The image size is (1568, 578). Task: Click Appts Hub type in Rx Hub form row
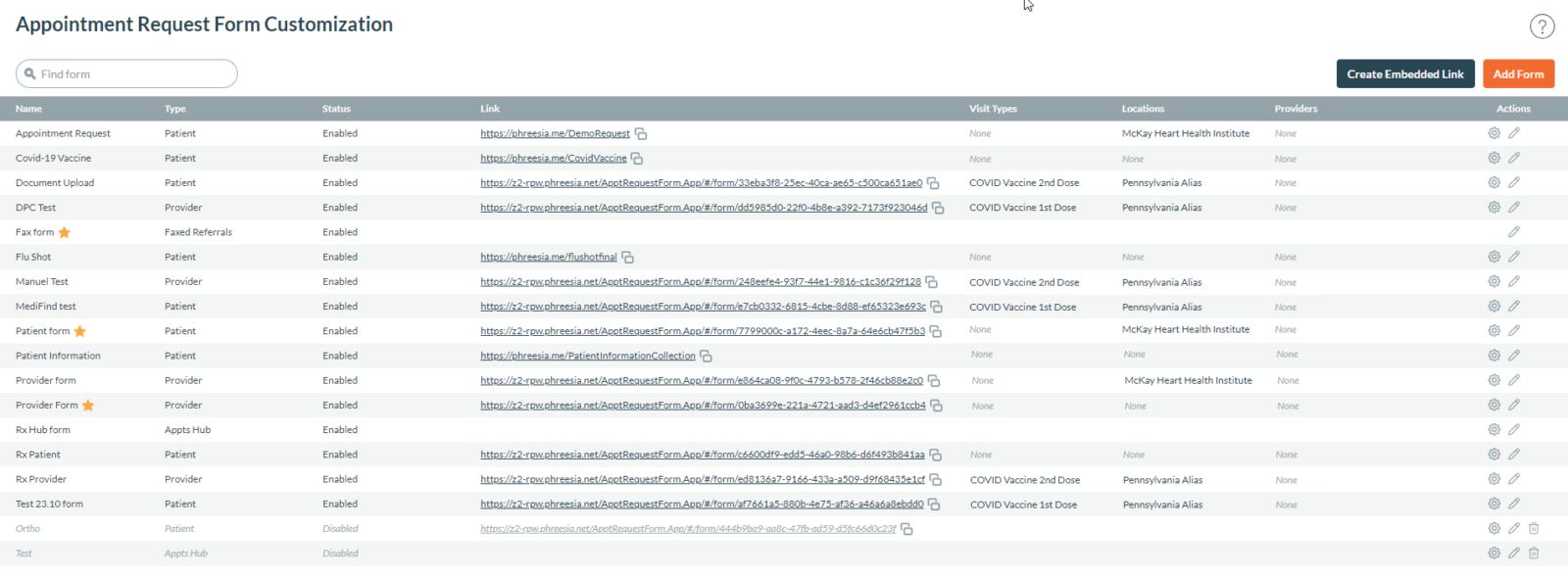(187, 430)
